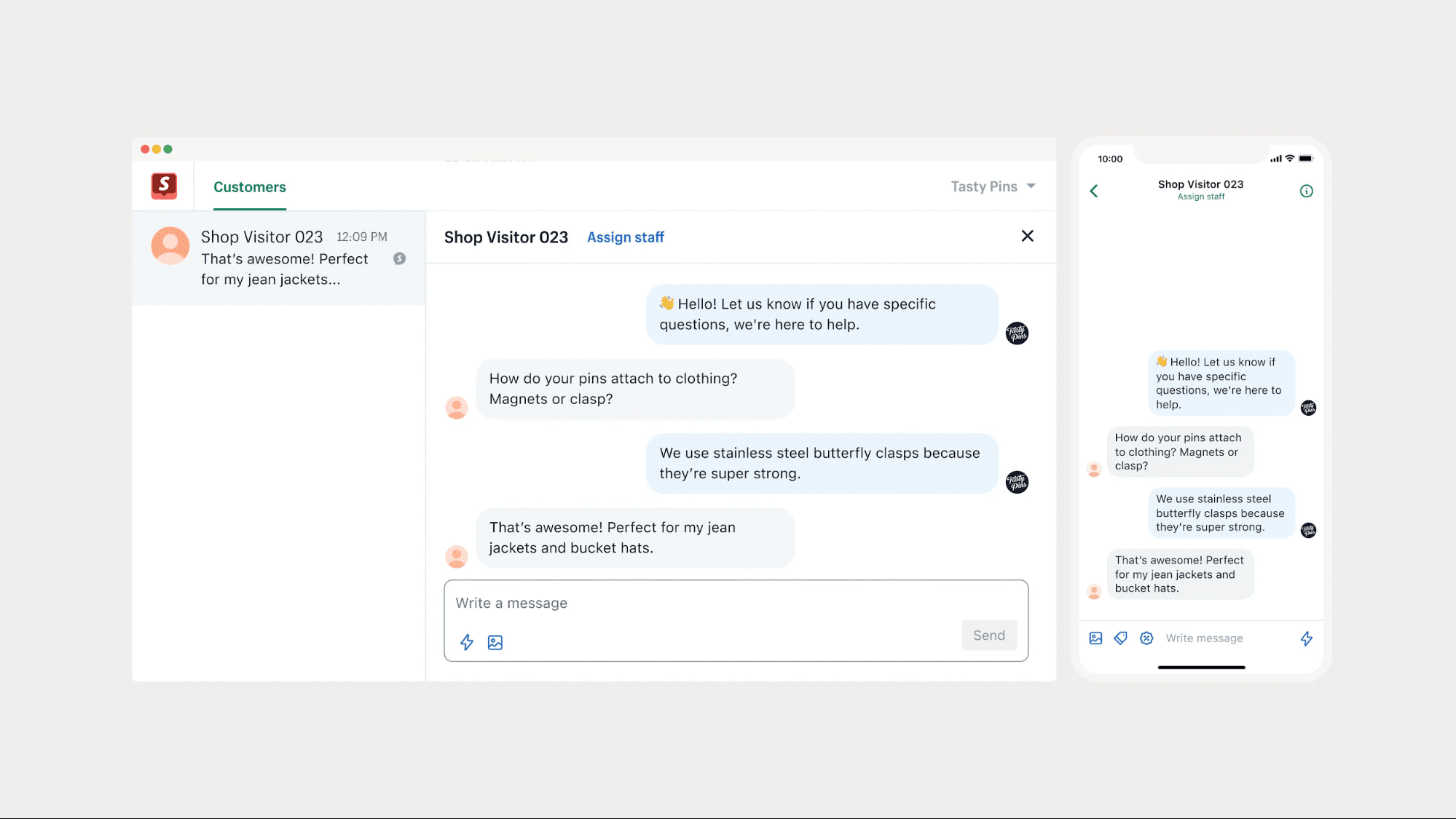Click the Tasty Pins avatar beside greeting message
The height and width of the screenshot is (819, 1456).
[x=1017, y=333]
